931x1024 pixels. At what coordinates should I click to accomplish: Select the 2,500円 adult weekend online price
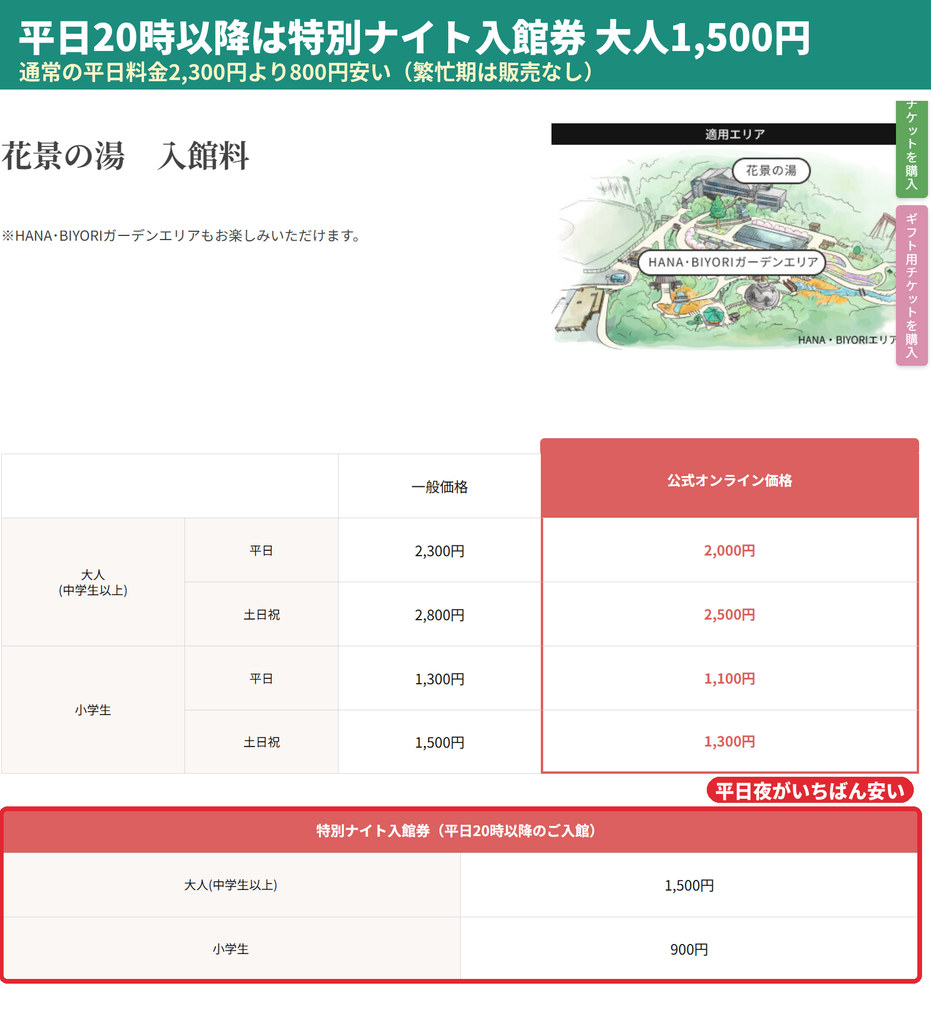[x=729, y=615]
